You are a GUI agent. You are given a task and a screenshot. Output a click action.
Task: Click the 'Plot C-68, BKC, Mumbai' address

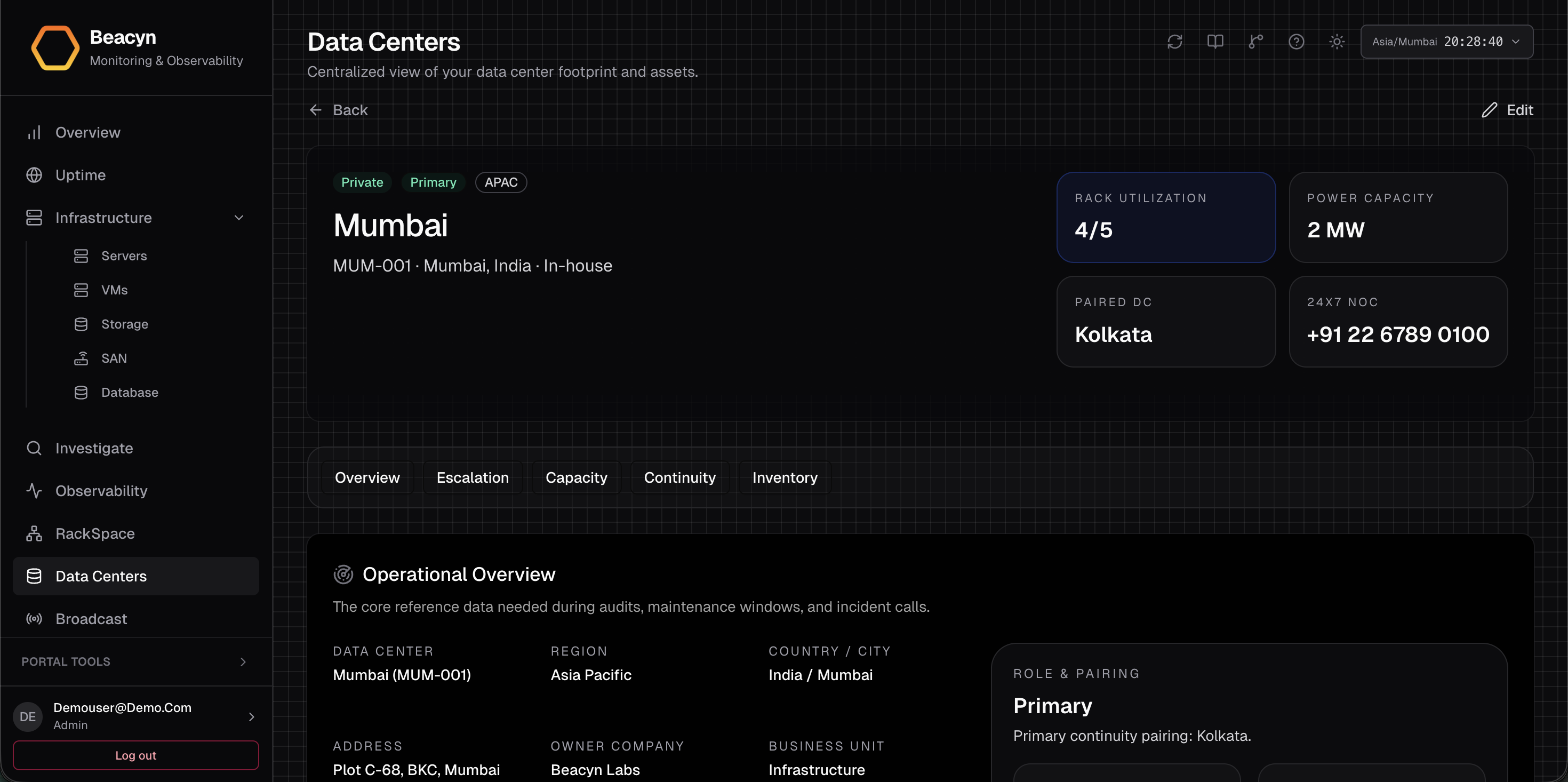tap(417, 770)
